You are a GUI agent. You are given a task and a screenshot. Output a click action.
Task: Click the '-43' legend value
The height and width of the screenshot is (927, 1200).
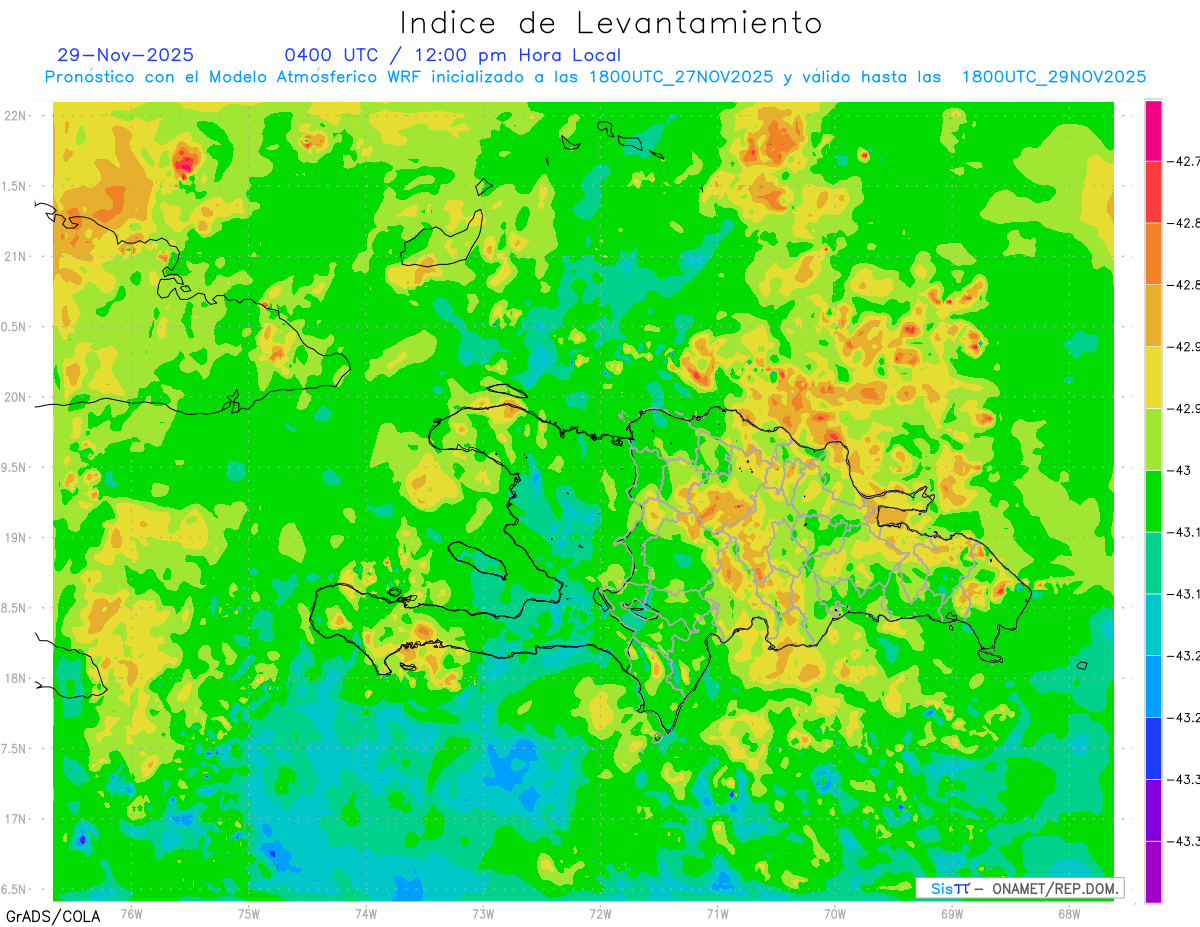[x=1177, y=470]
